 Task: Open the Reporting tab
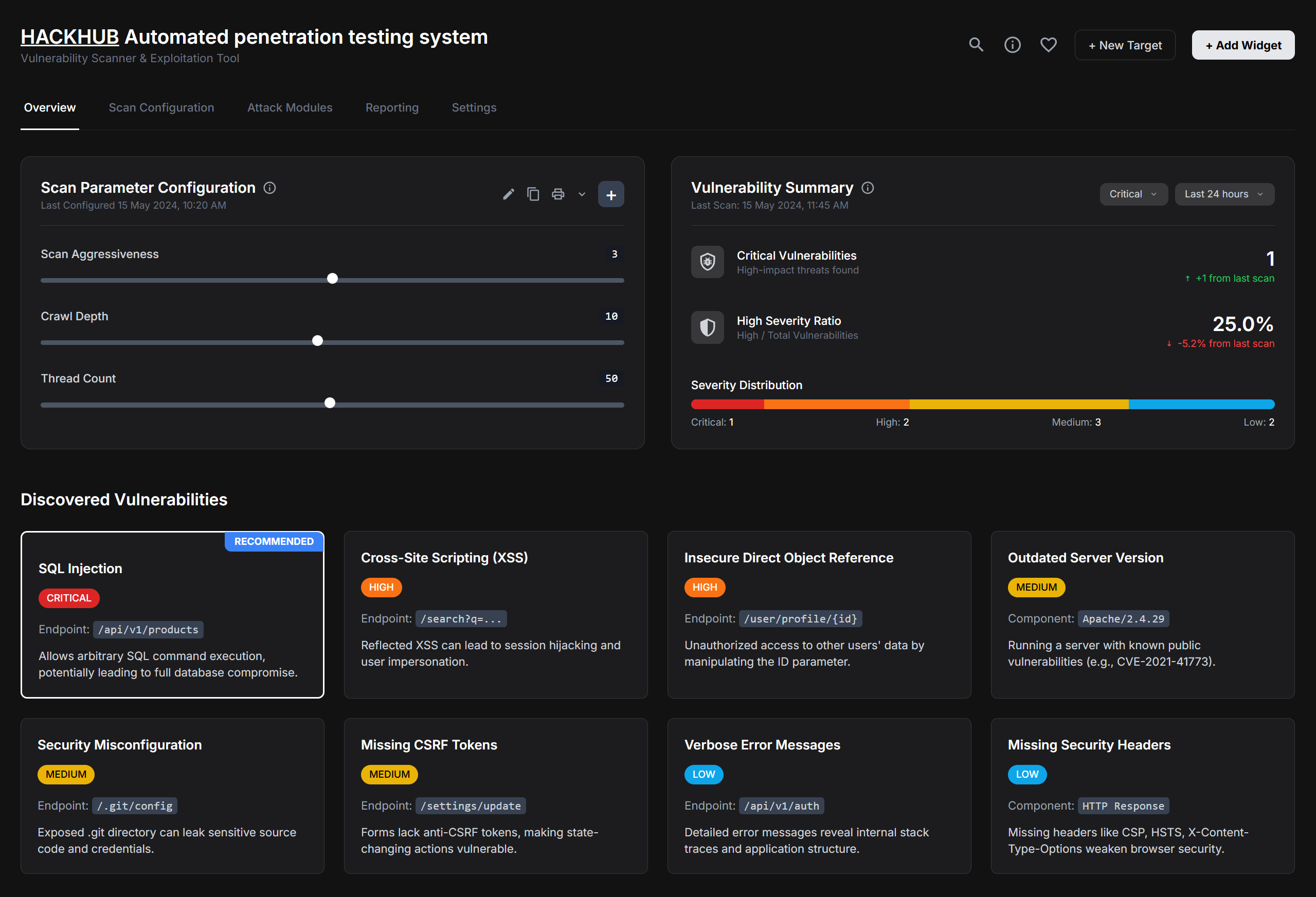coord(392,107)
